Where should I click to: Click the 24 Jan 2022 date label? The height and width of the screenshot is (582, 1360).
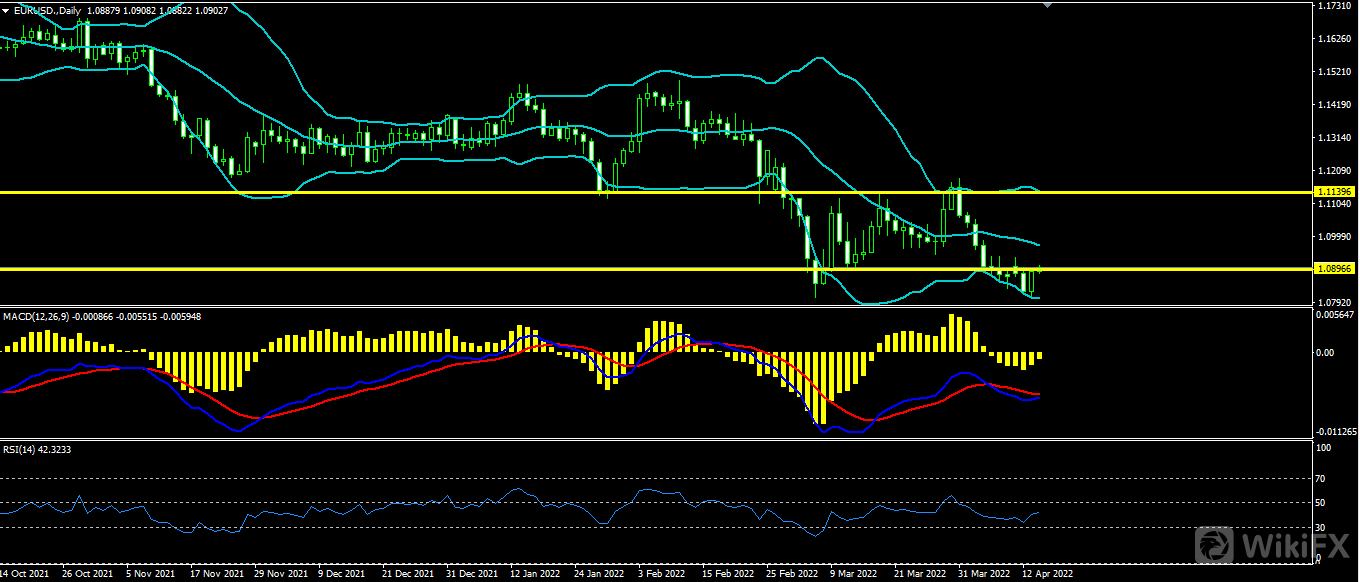point(598,575)
